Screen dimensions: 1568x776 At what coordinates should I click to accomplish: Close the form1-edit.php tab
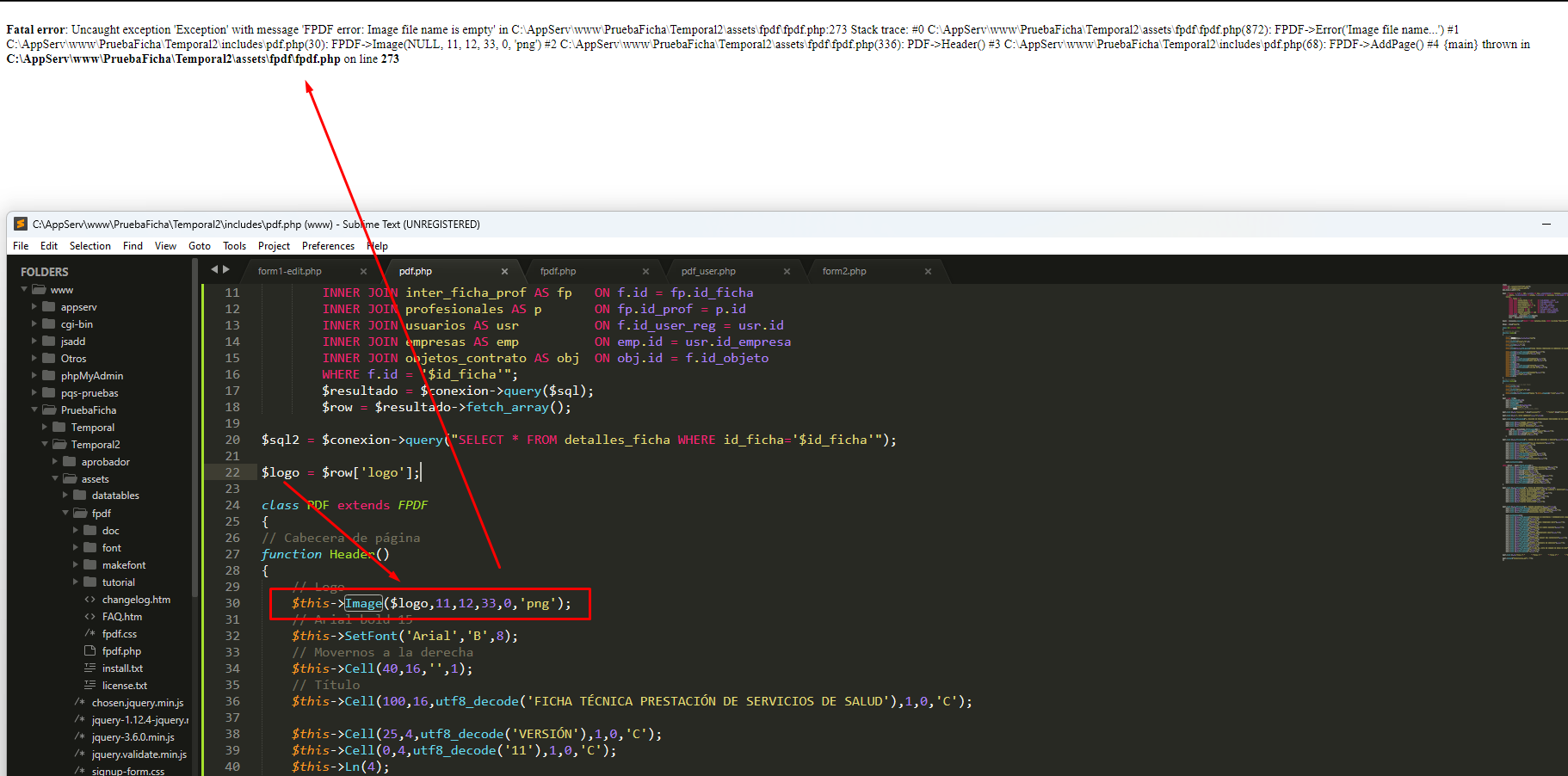(363, 271)
